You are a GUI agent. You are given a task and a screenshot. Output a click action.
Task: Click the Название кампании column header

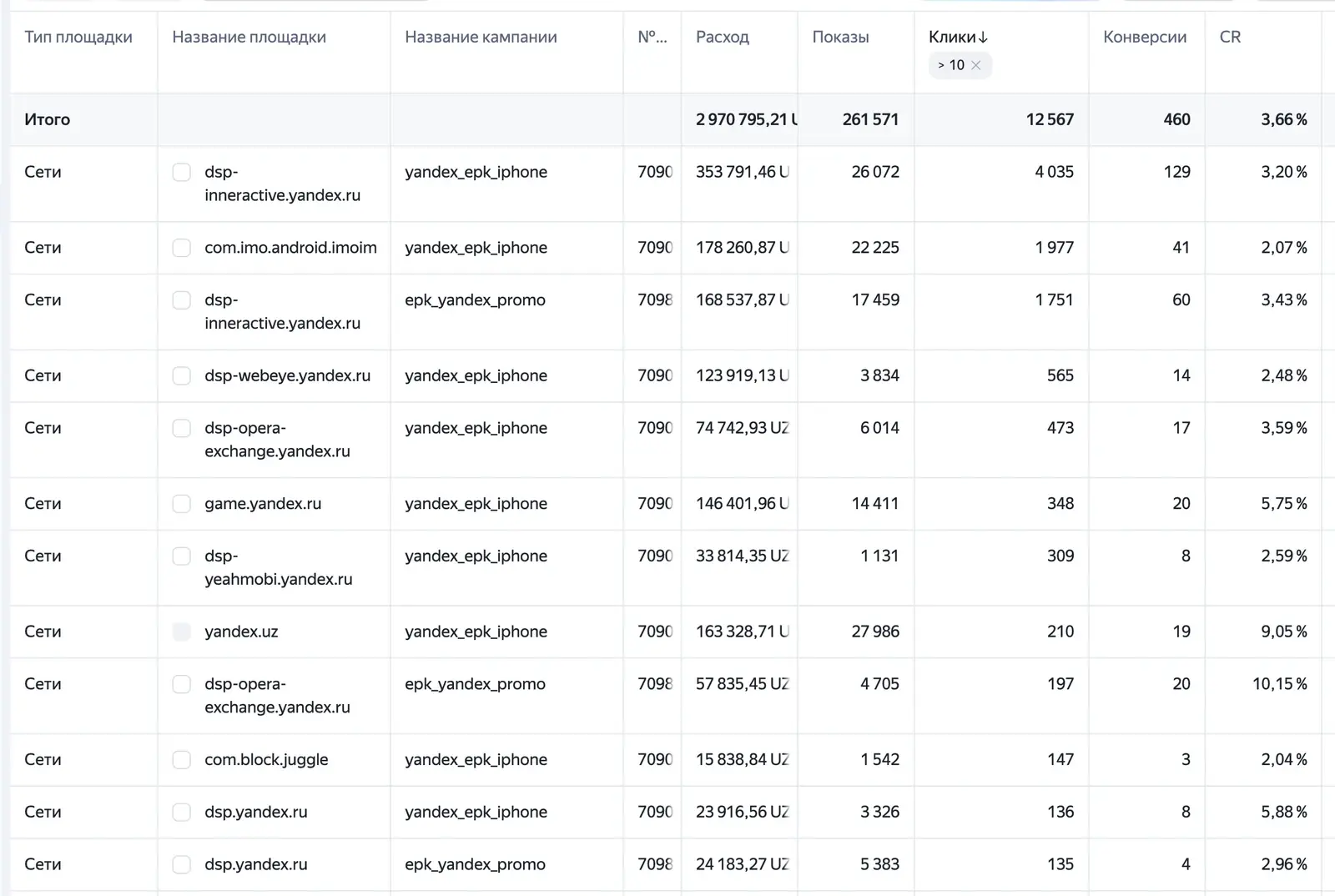point(481,38)
